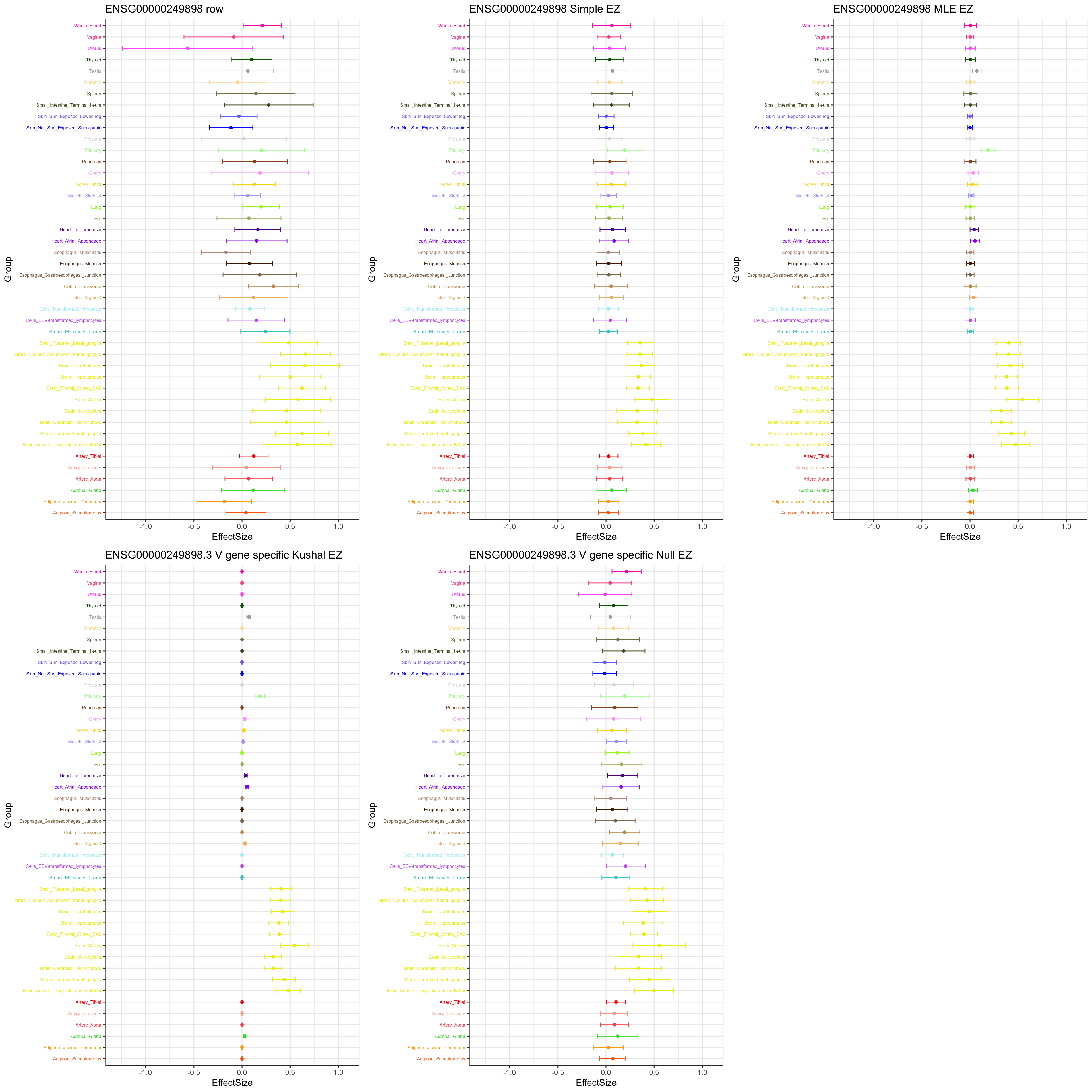Click Adipose_Subcutaneous label in Null EZ plot
This screenshot has height=1092, width=1092.
tap(441, 1059)
